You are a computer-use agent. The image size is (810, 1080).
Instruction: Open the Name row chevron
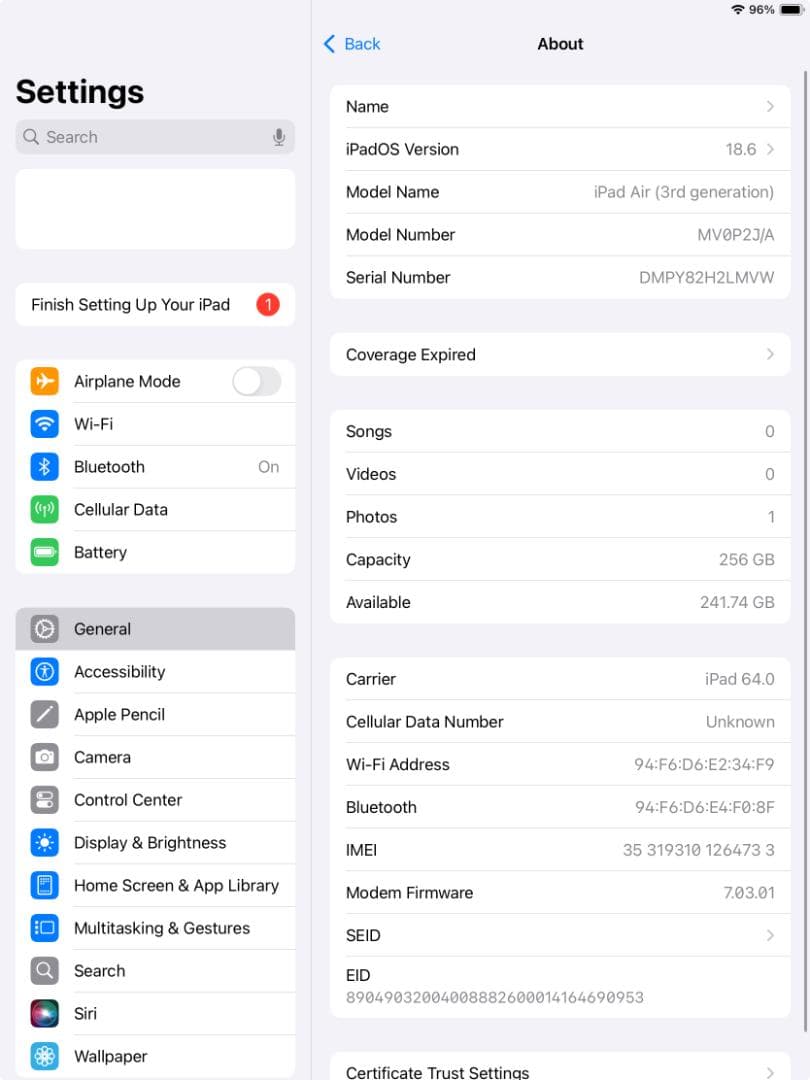[x=770, y=106]
